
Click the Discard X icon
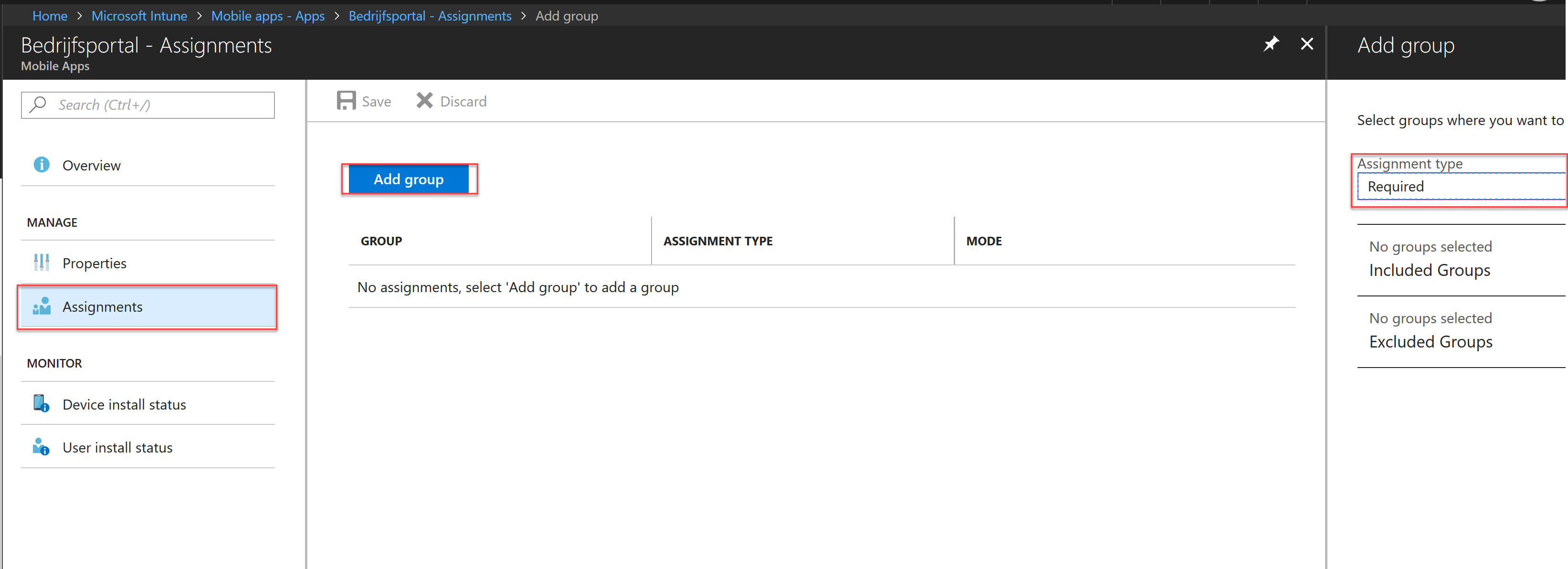point(424,101)
